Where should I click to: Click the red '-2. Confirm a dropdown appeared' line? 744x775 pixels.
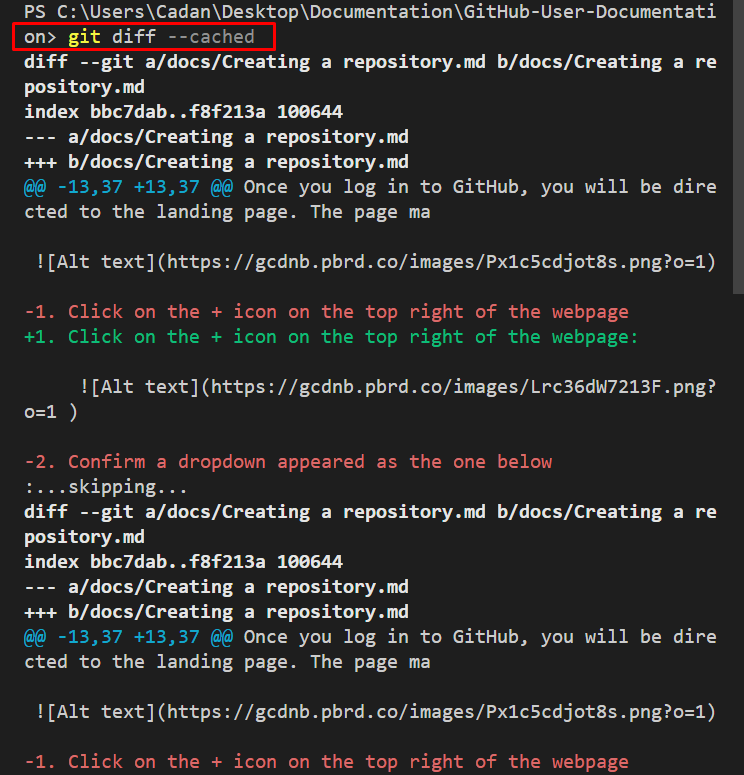(x=288, y=462)
